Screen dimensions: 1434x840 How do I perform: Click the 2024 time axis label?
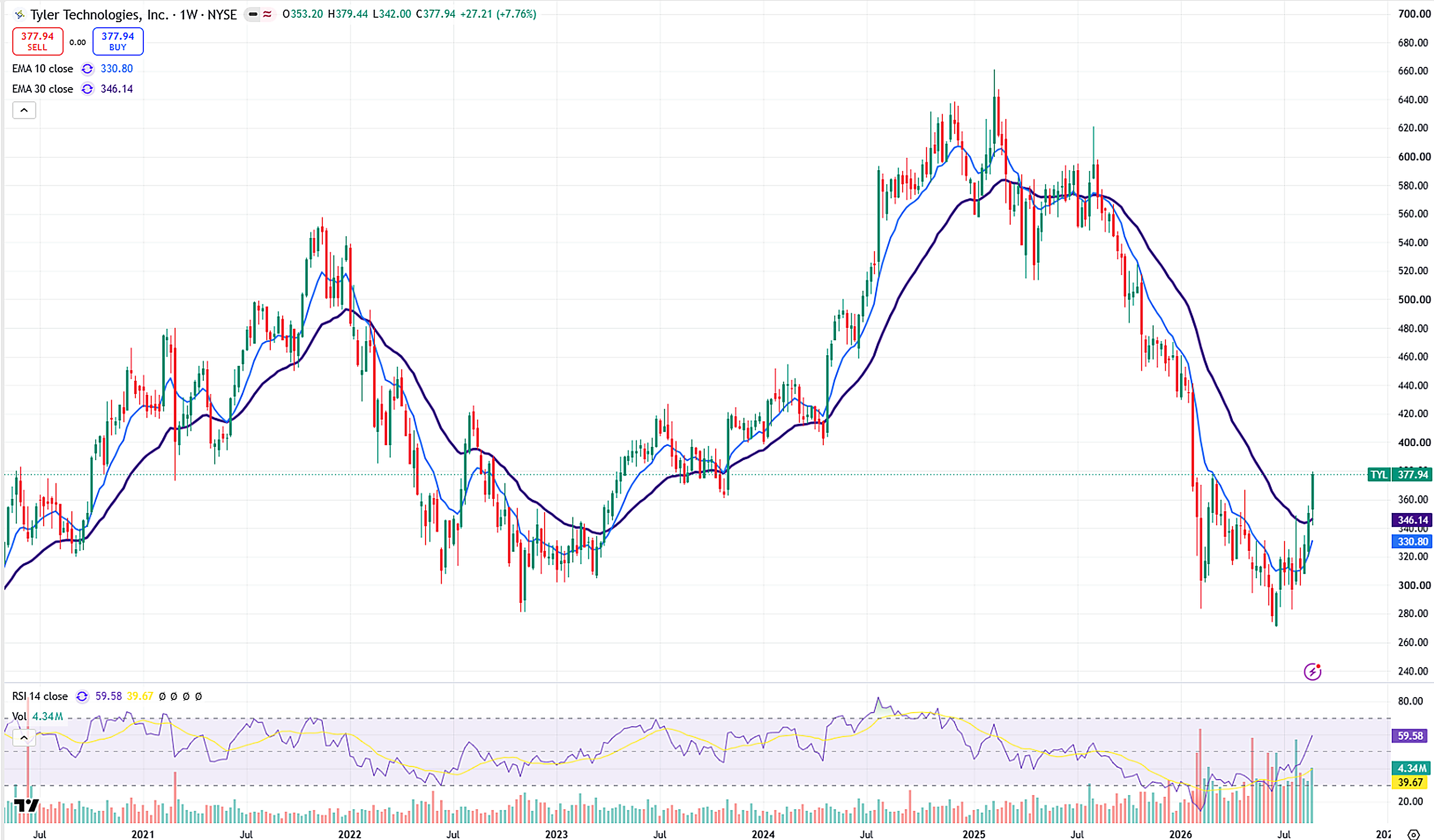763,834
